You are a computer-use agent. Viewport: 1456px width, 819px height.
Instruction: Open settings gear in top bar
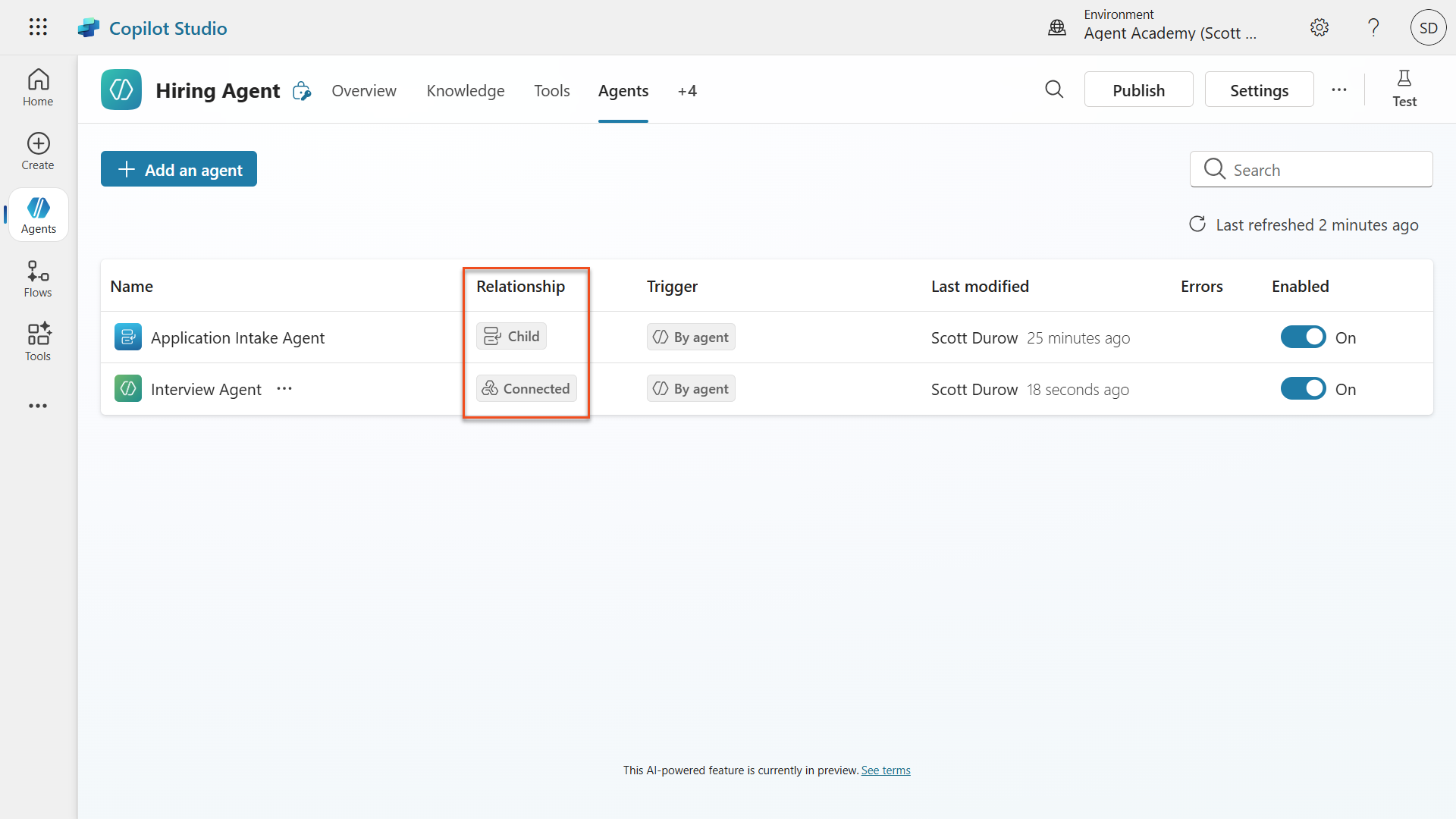pos(1319,28)
